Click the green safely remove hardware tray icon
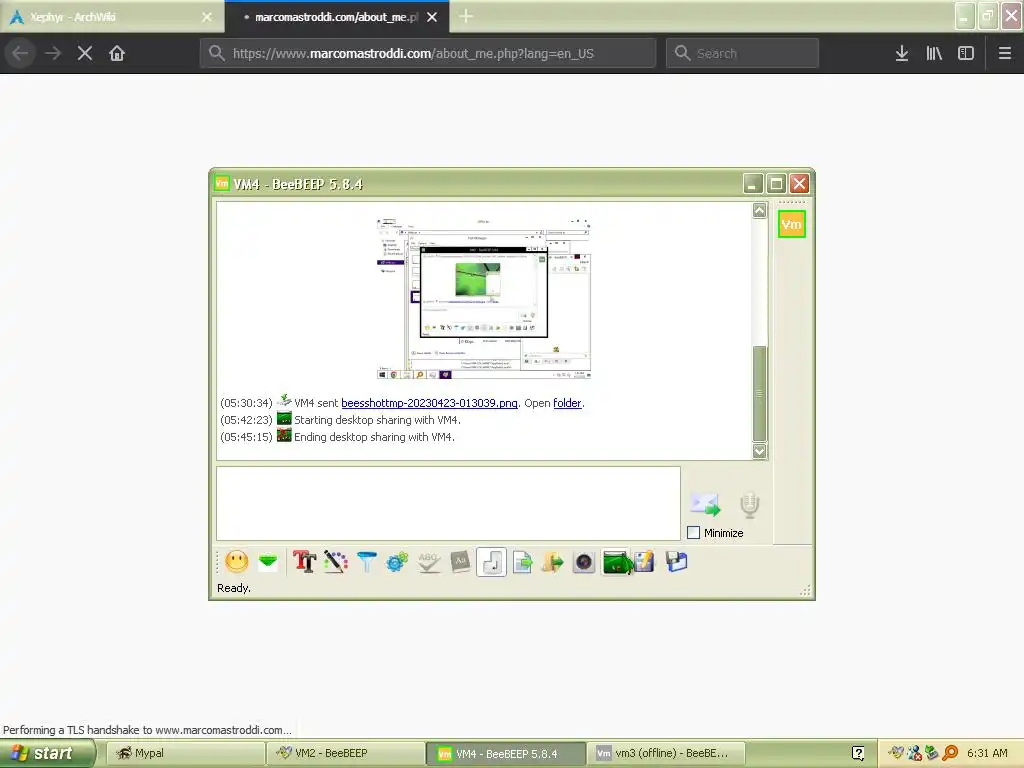Screen dimensions: 1024x768 tap(932, 753)
